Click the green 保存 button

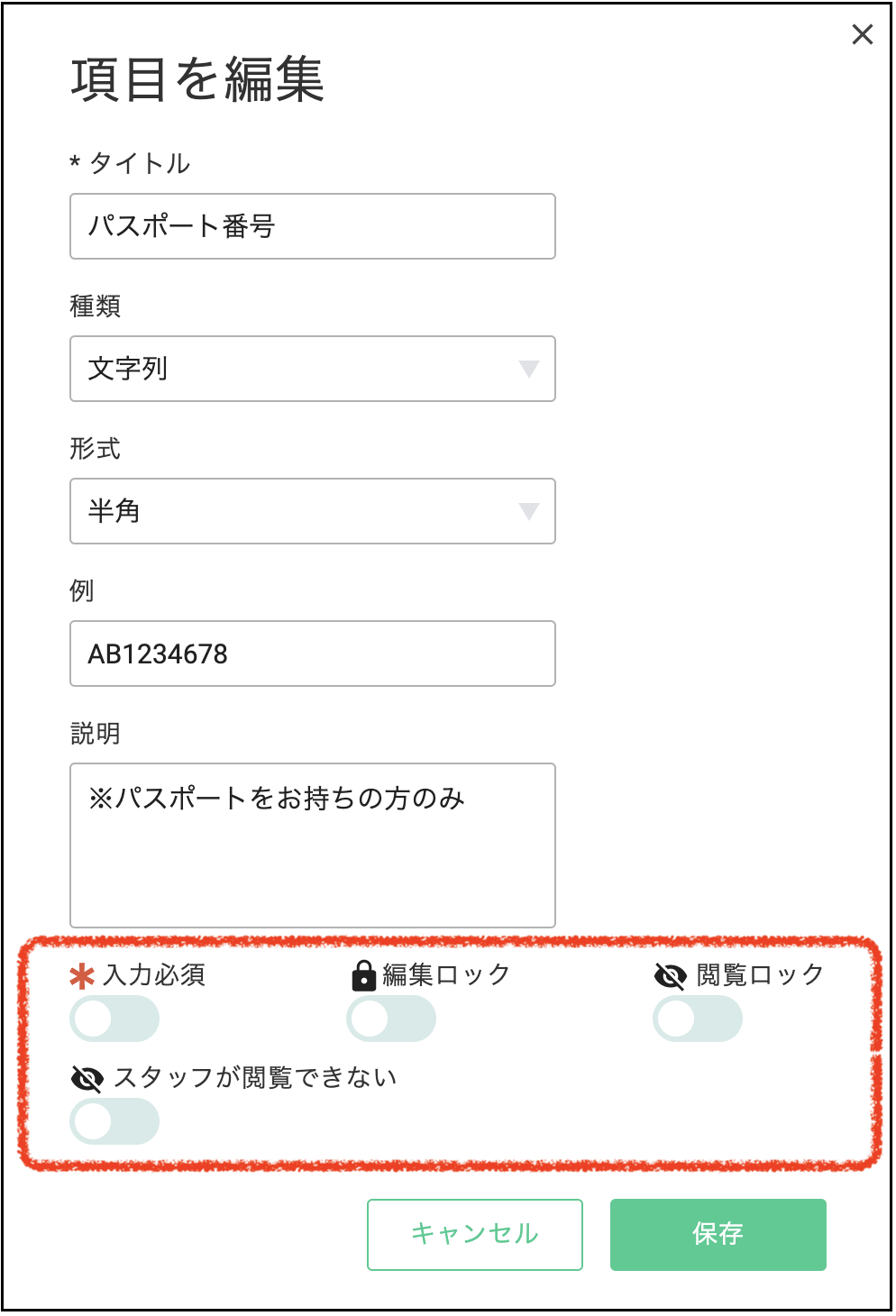click(x=718, y=1235)
